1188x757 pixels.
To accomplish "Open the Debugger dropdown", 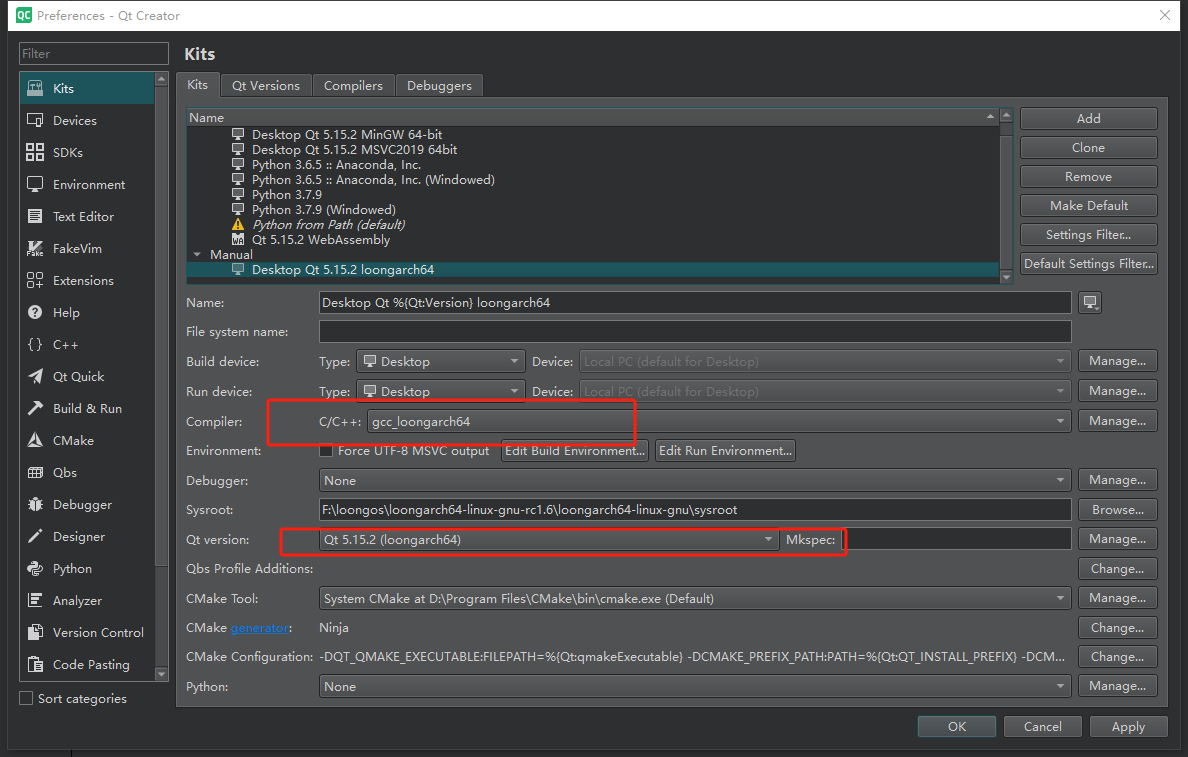I will [x=695, y=480].
